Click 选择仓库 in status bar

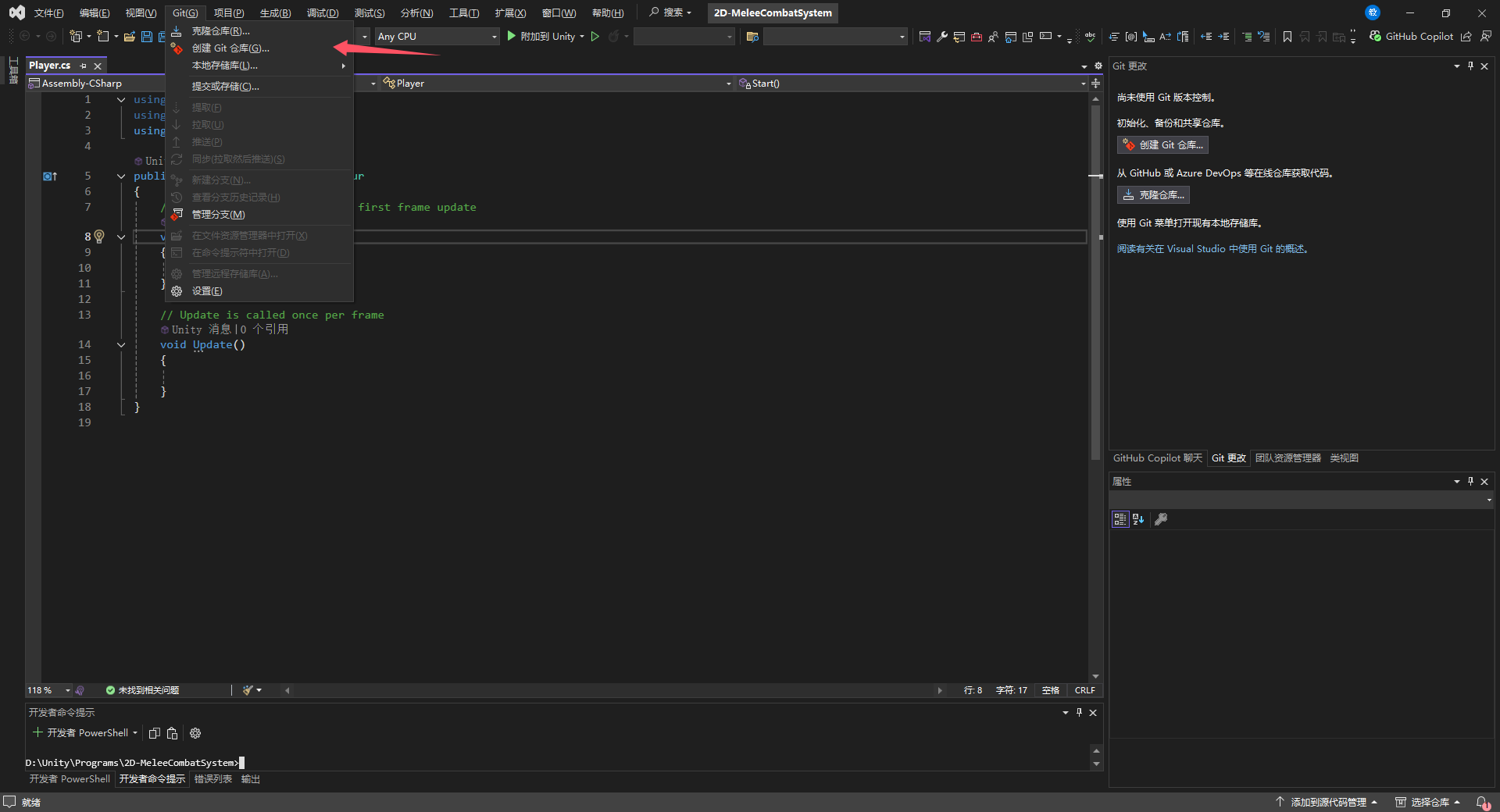1427,803
